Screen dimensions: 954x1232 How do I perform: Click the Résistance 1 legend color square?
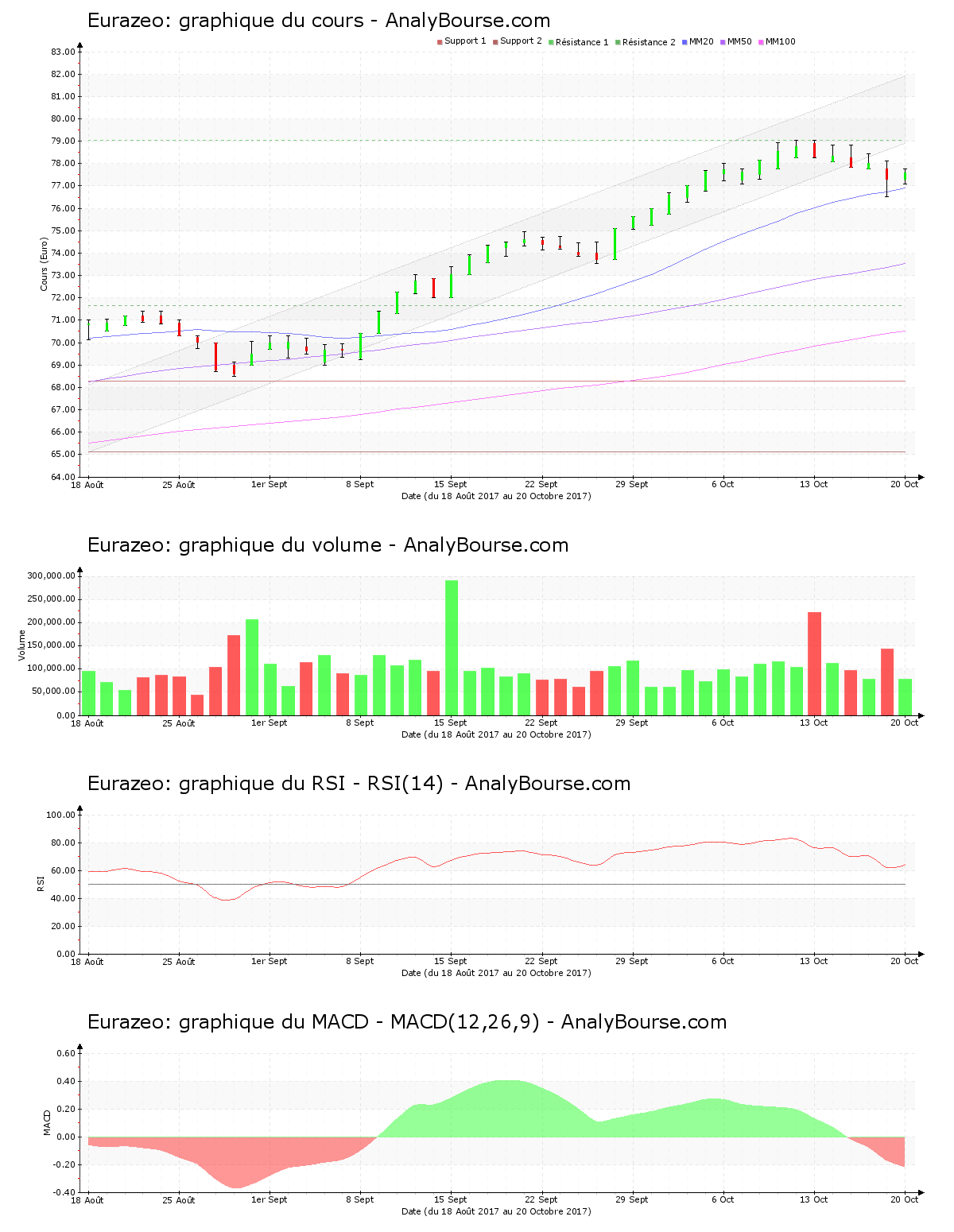[551, 42]
